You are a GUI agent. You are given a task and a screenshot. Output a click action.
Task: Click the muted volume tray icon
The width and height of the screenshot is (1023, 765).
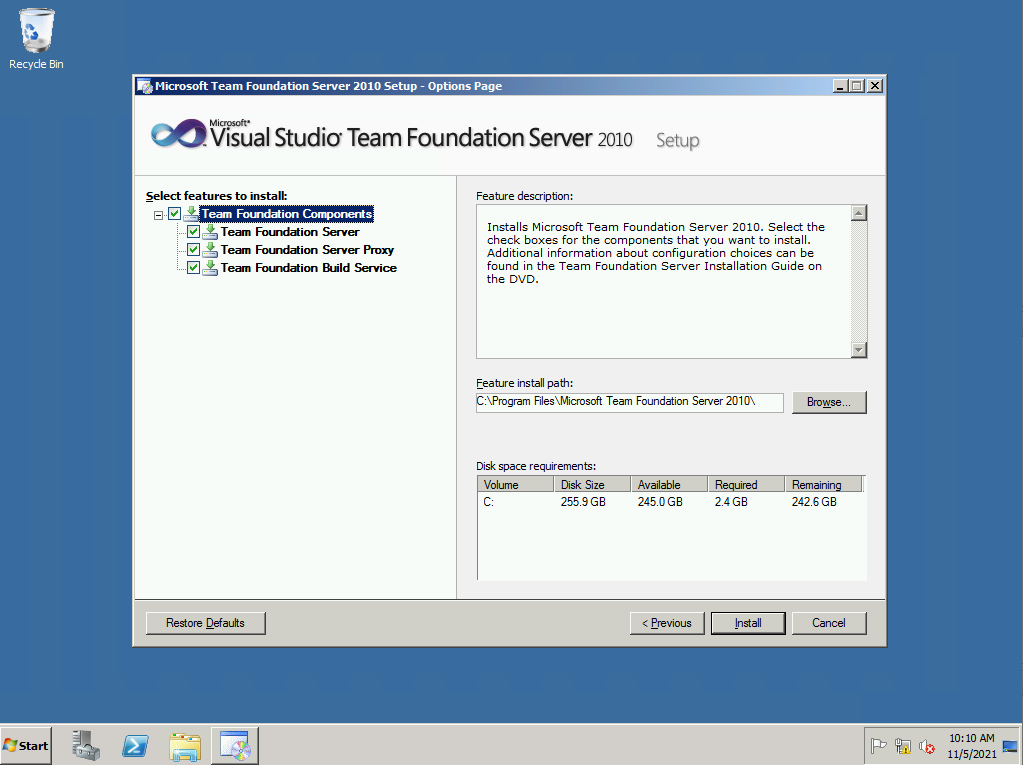927,746
